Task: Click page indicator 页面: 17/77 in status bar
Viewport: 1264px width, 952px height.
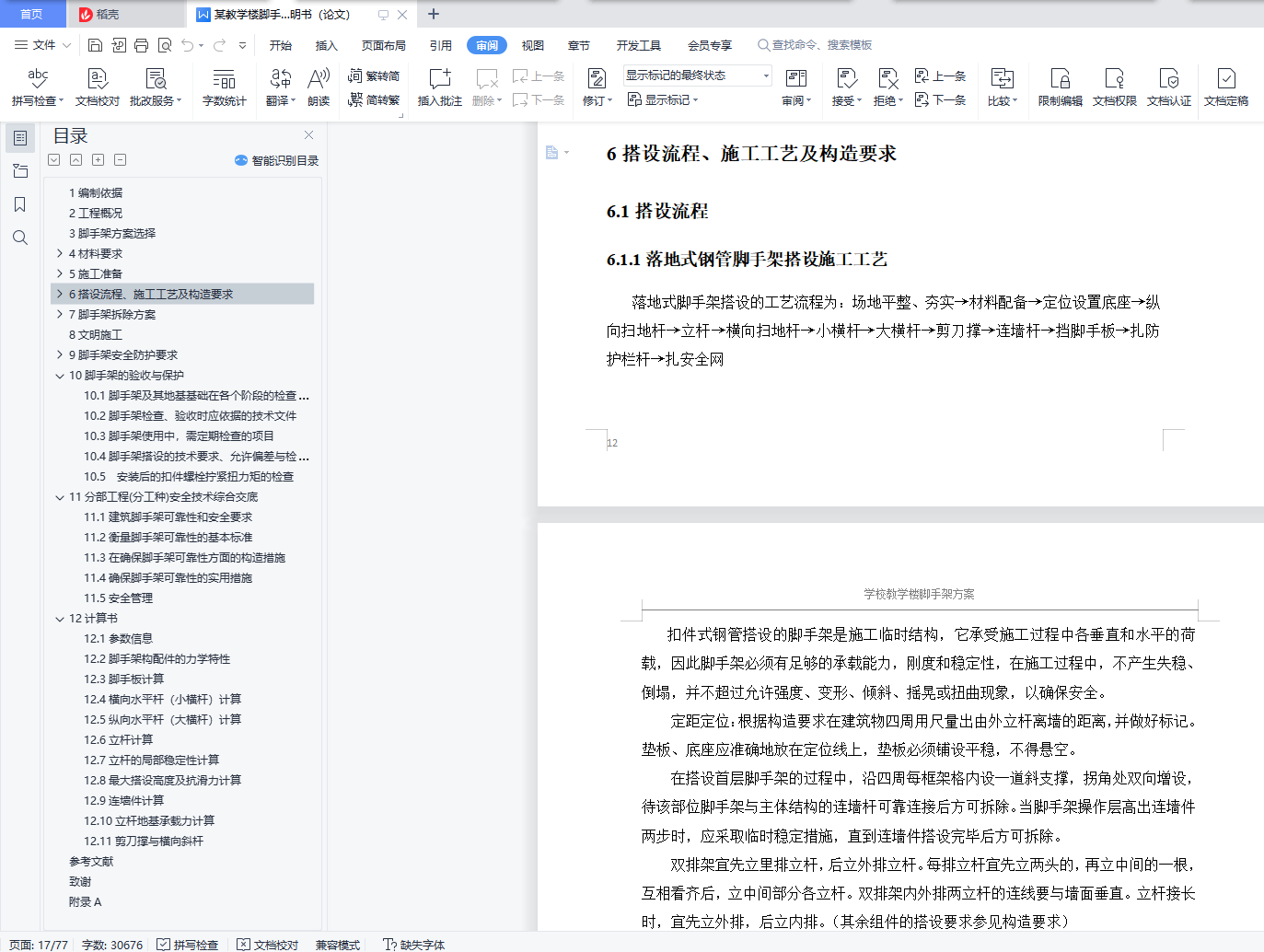Action: [39, 945]
